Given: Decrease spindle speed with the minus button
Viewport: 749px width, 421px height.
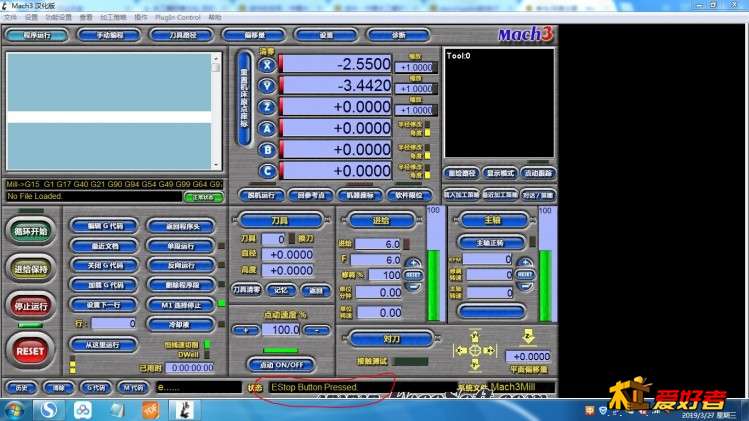Looking at the screenshot, I should 525,286.
